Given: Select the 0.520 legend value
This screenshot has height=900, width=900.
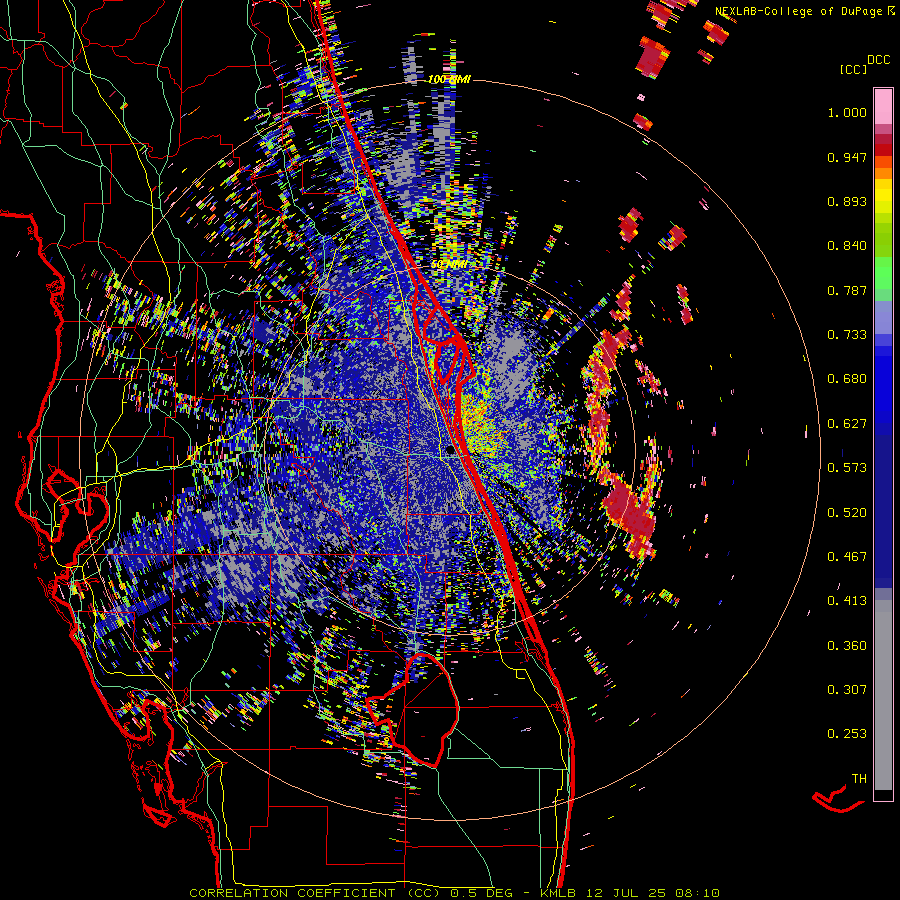Looking at the screenshot, I should 847,513.
